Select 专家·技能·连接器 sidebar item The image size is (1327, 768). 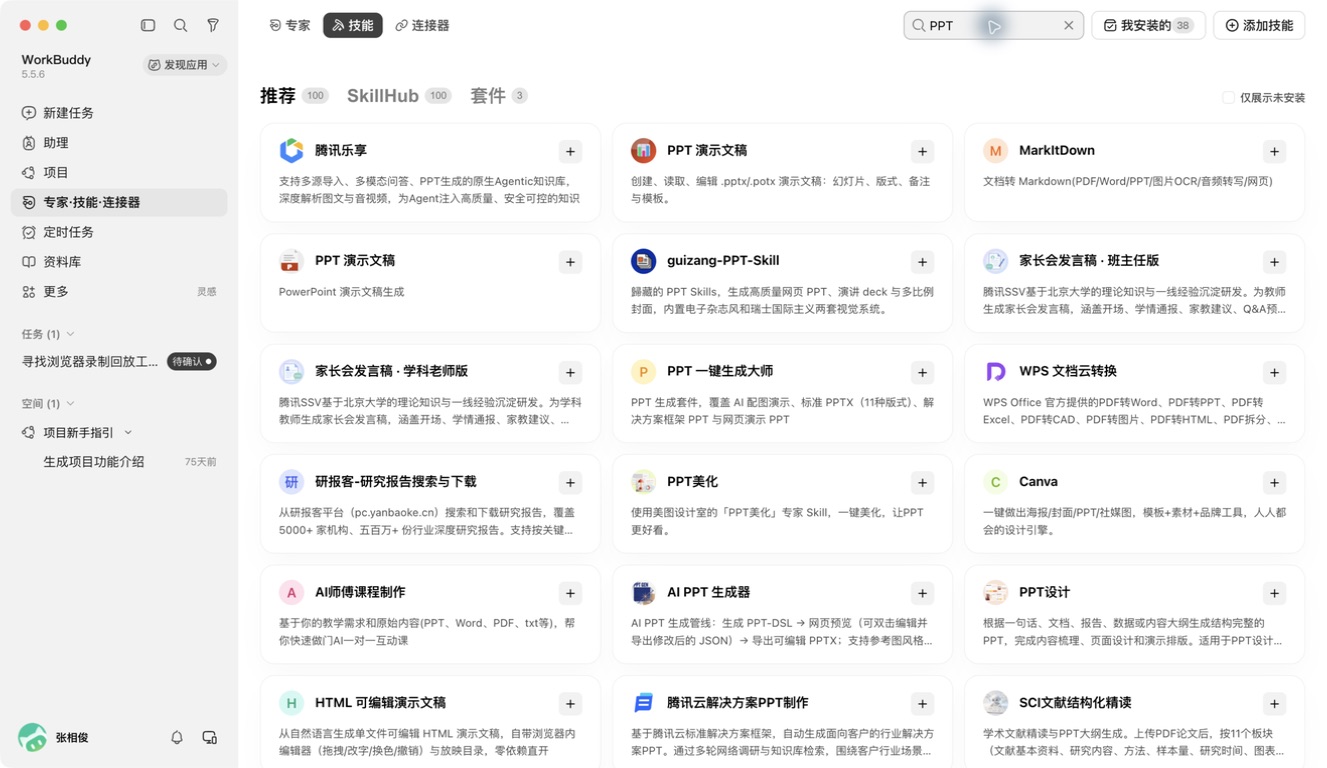tap(119, 202)
